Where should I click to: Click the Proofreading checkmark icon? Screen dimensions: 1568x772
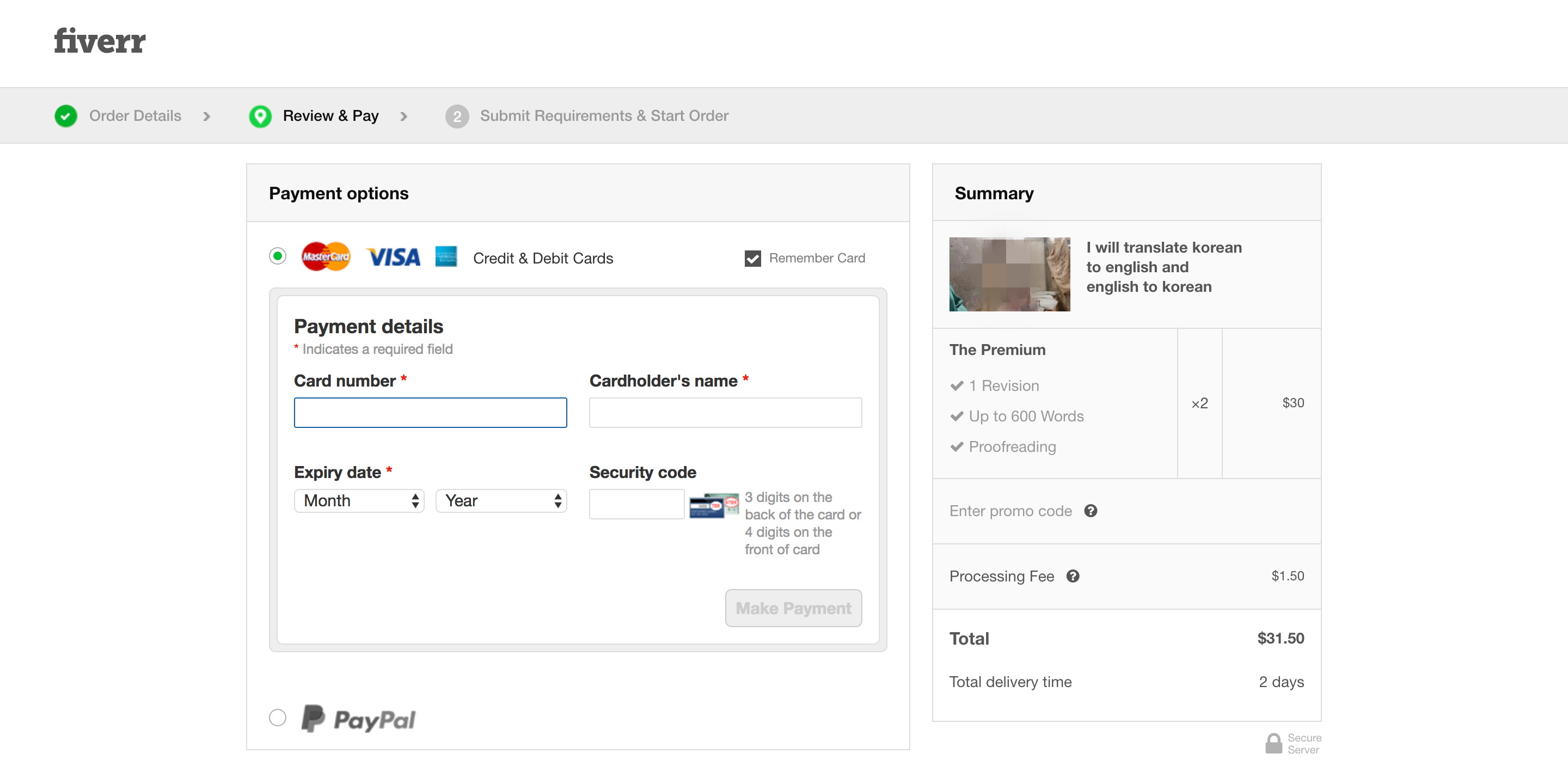click(x=957, y=446)
